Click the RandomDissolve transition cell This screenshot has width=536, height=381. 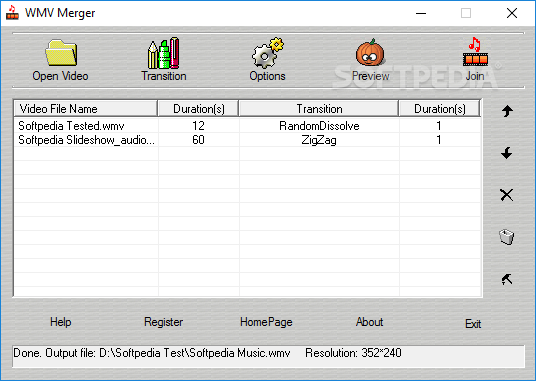click(319, 126)
